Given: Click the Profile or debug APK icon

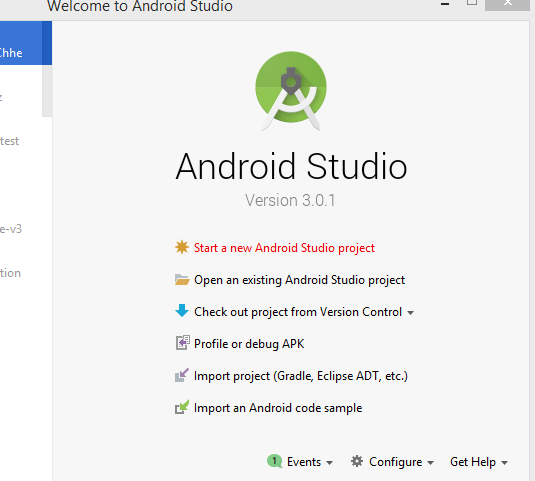Looking at the screenshot, I should (183, 342).
